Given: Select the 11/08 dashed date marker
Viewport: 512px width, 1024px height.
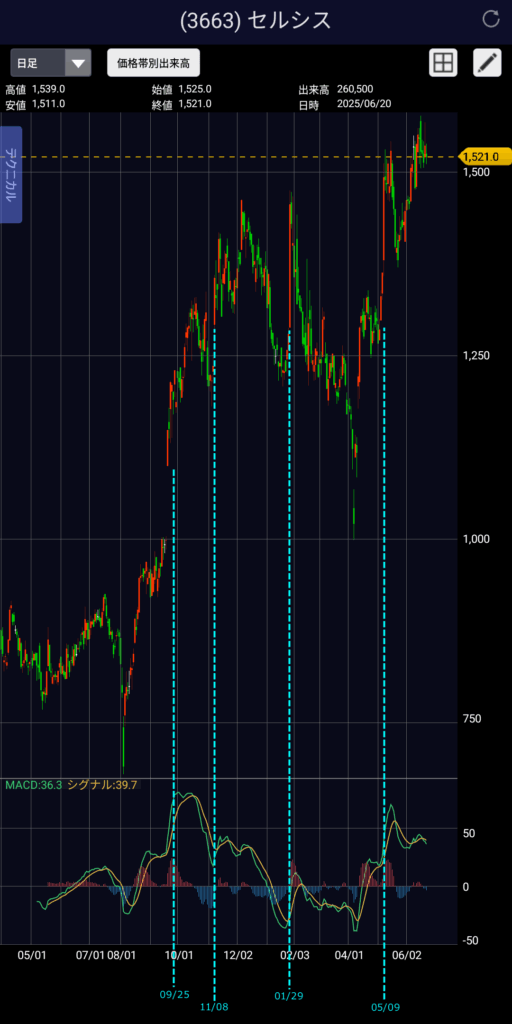Looking at the screenshot, I should click(214, 1007).
